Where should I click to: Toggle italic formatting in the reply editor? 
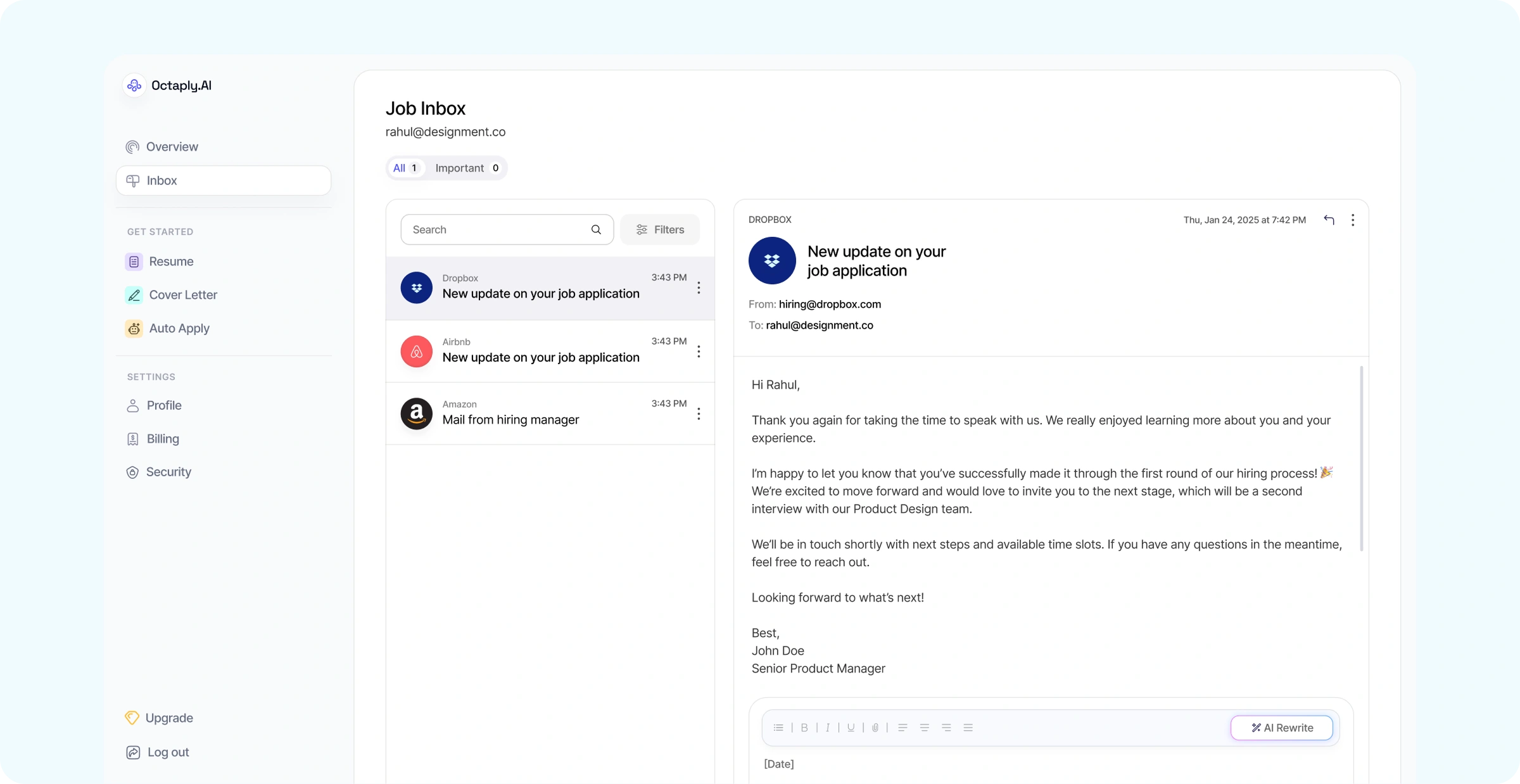click(x=827, y=728)
